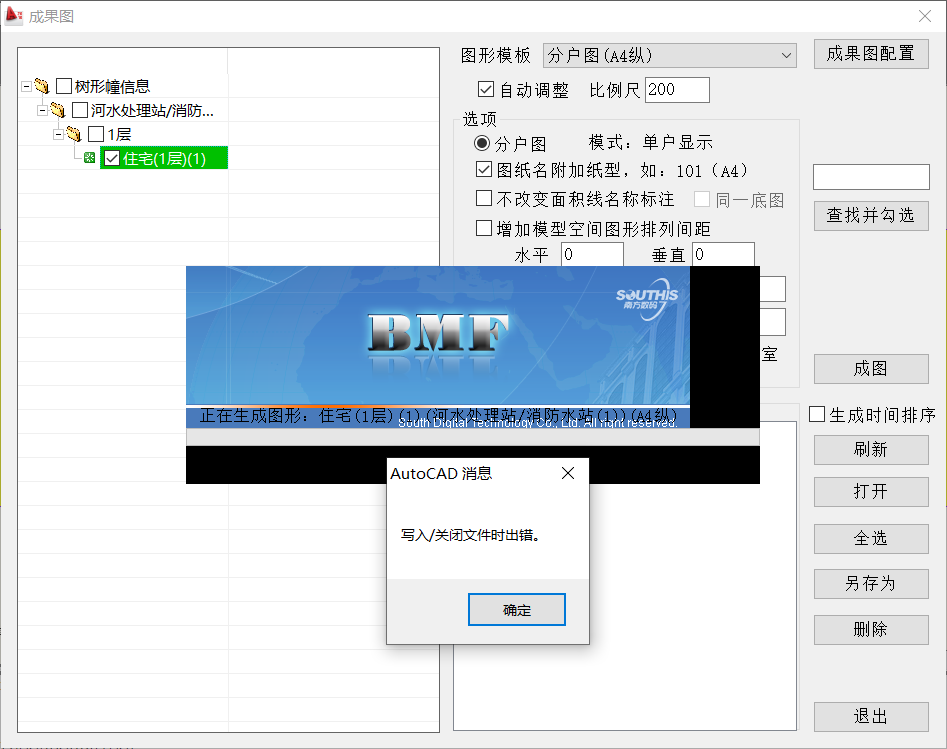The height and width of the screenshot is (749, 947).
Task: Click the 刷新 button
Action: coord(871,450)
